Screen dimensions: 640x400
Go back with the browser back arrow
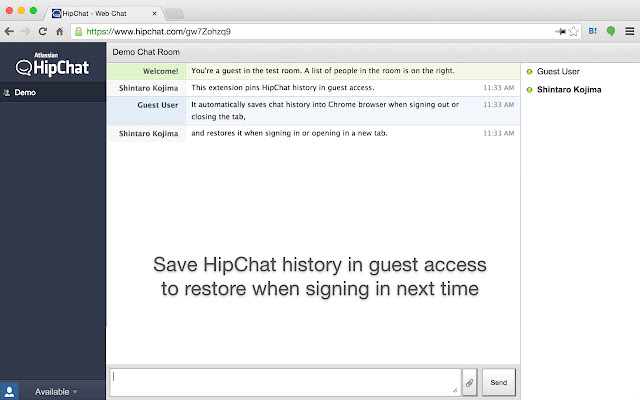coord(9,31)
